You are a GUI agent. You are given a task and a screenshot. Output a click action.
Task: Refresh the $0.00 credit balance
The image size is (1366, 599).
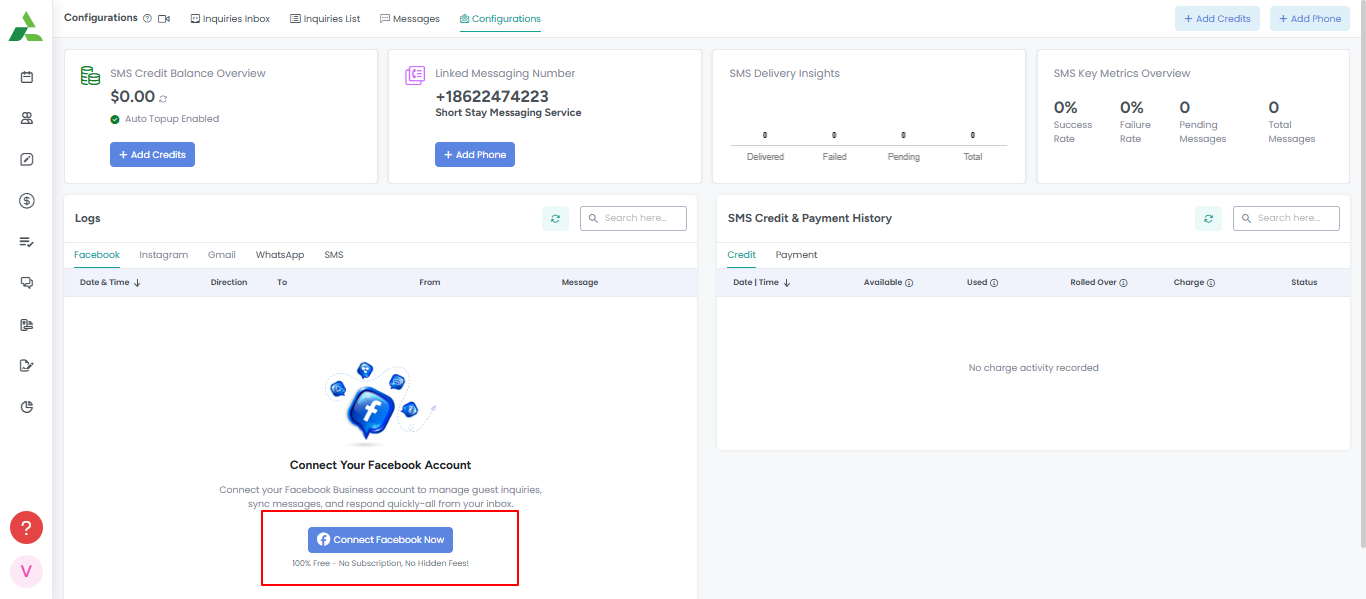tap(164, 98)
